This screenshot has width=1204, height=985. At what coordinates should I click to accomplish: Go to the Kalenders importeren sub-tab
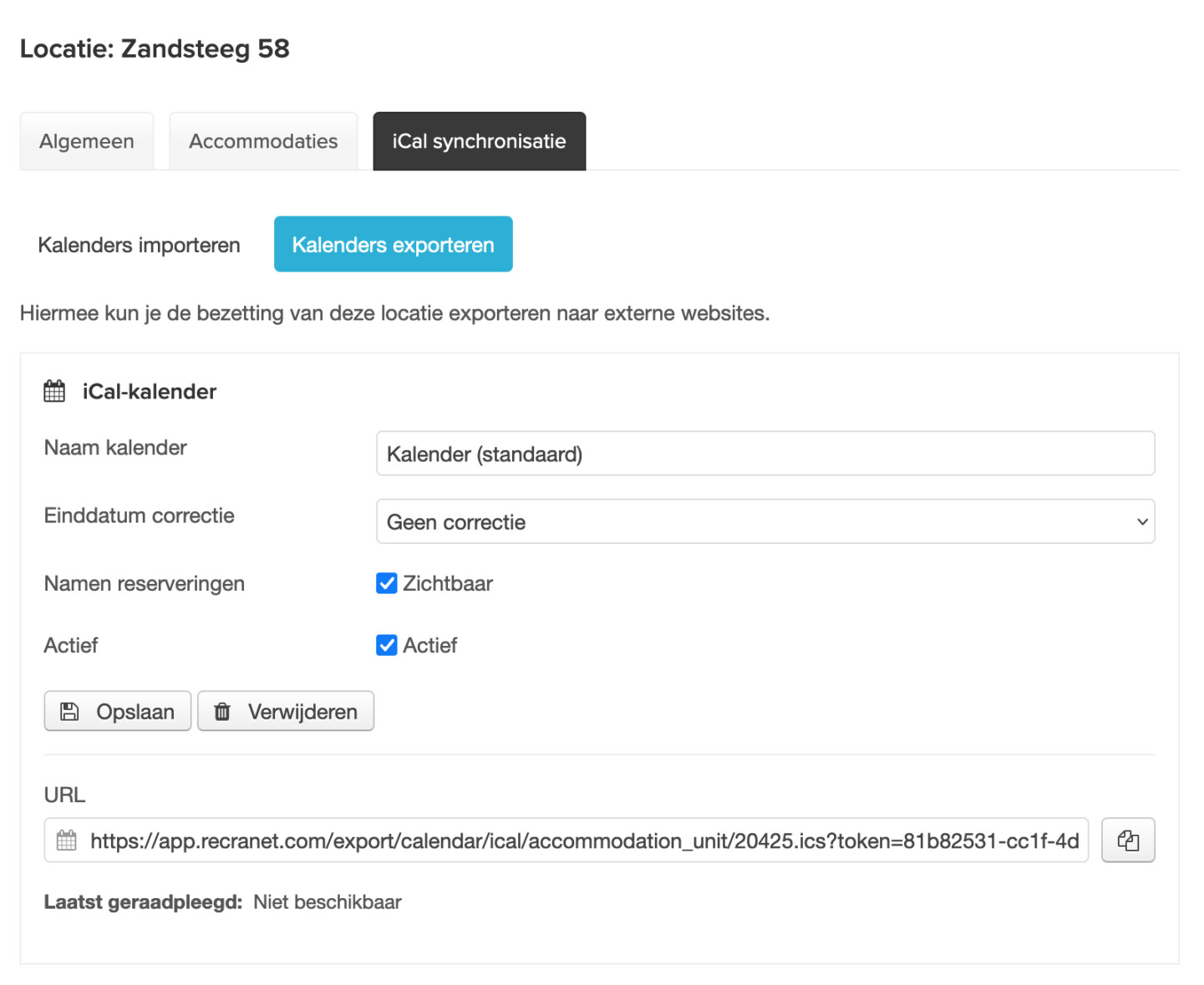click(x=139, y=245)
